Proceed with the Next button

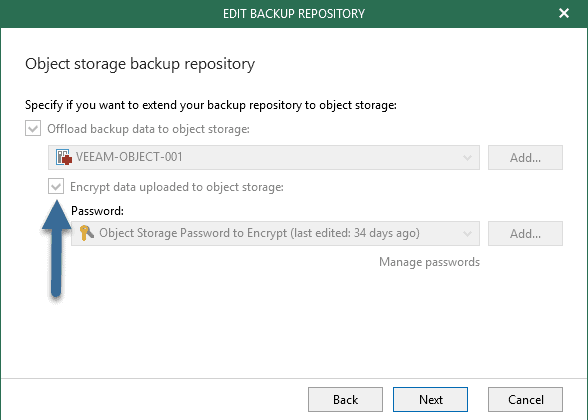point(430,399)
